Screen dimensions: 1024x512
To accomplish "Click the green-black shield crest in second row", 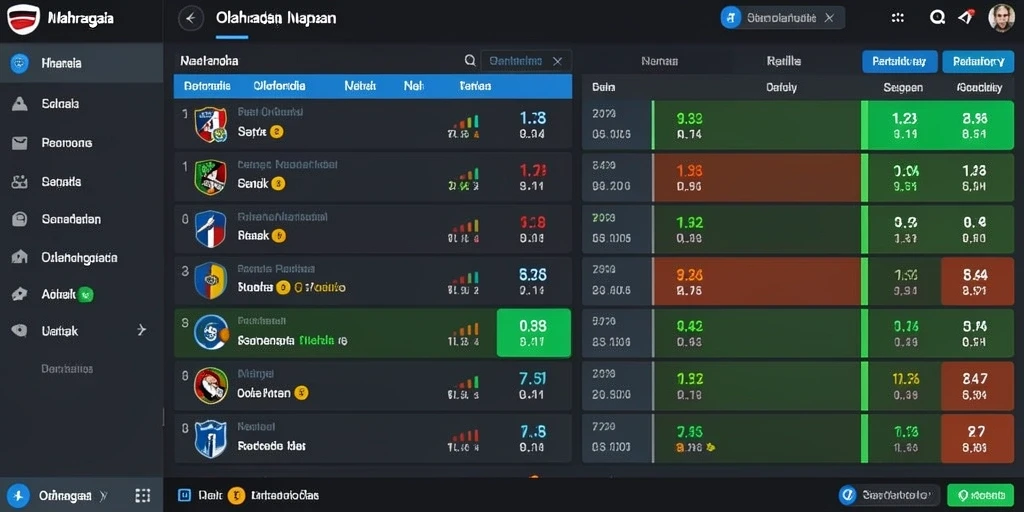I will 210,177.
